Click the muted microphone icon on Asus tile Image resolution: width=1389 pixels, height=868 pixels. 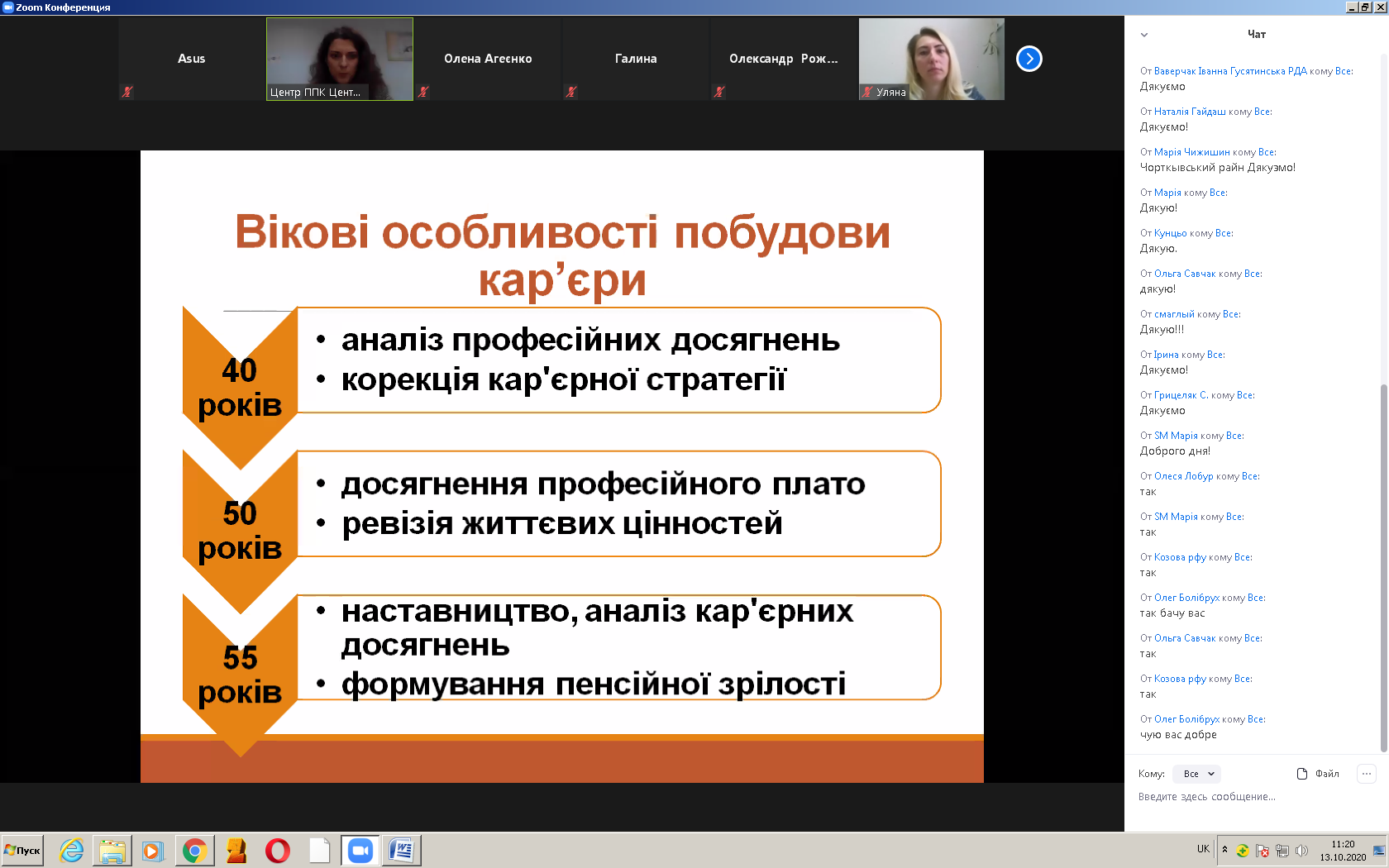click(127, 92)
